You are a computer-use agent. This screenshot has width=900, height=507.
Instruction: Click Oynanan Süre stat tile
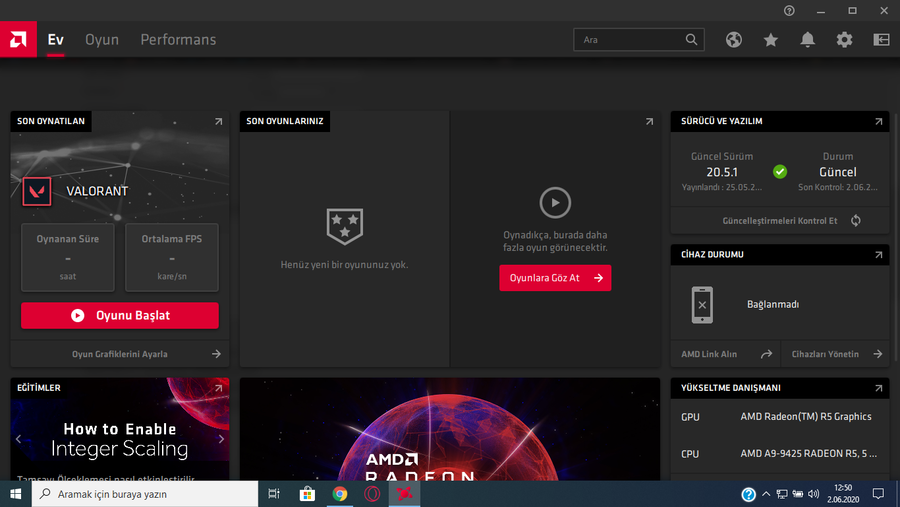[x=68, y=257]
